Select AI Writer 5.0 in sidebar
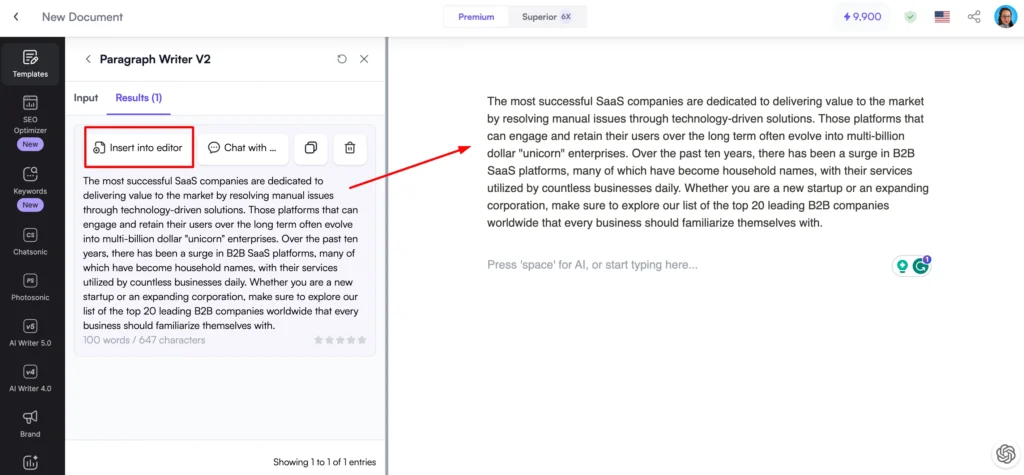Screen dimensions: 1024x475 point(30,333)
